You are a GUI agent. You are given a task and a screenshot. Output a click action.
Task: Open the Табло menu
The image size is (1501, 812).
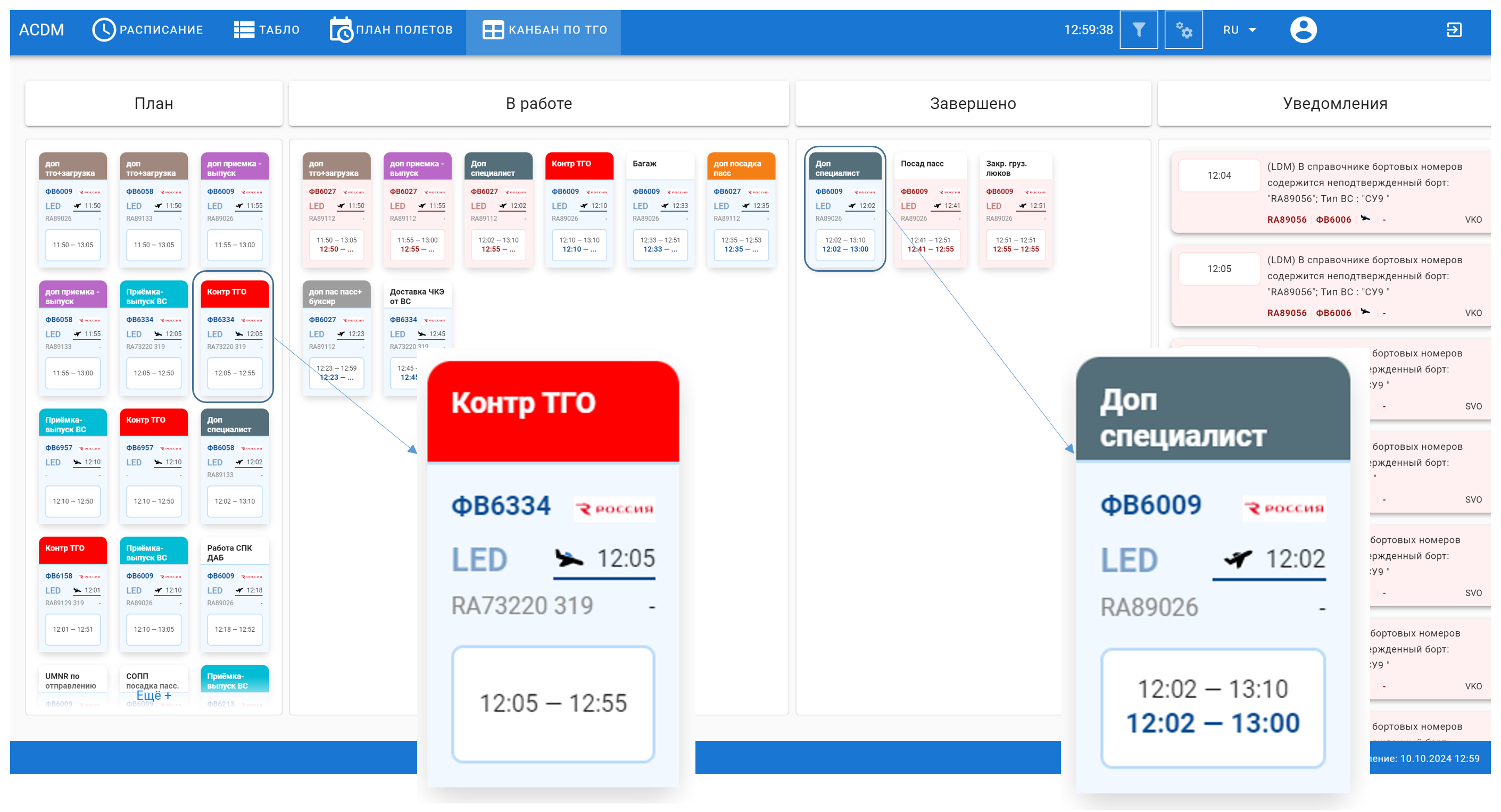(267, 30)
